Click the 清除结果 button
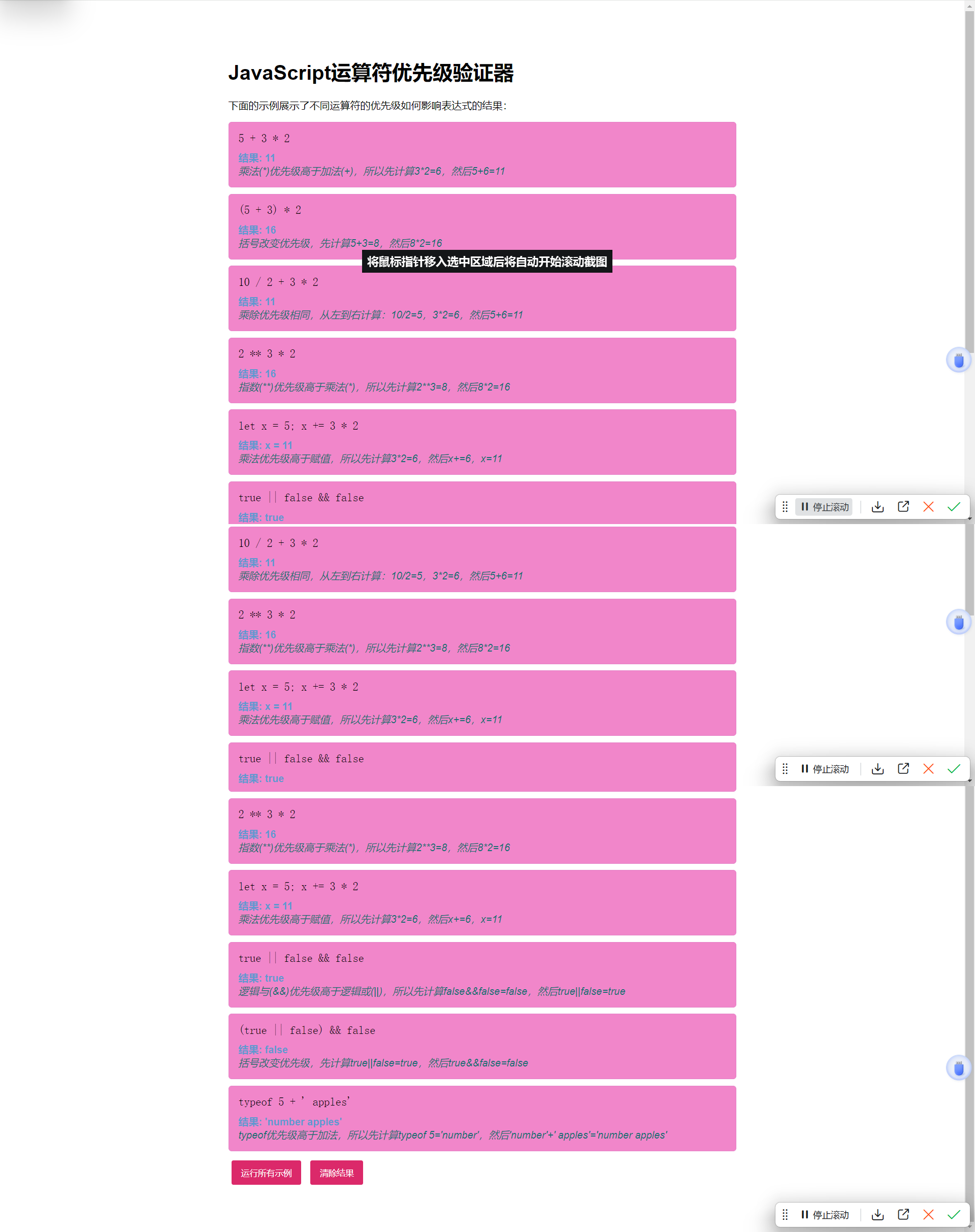 (x=336, y=1173)
